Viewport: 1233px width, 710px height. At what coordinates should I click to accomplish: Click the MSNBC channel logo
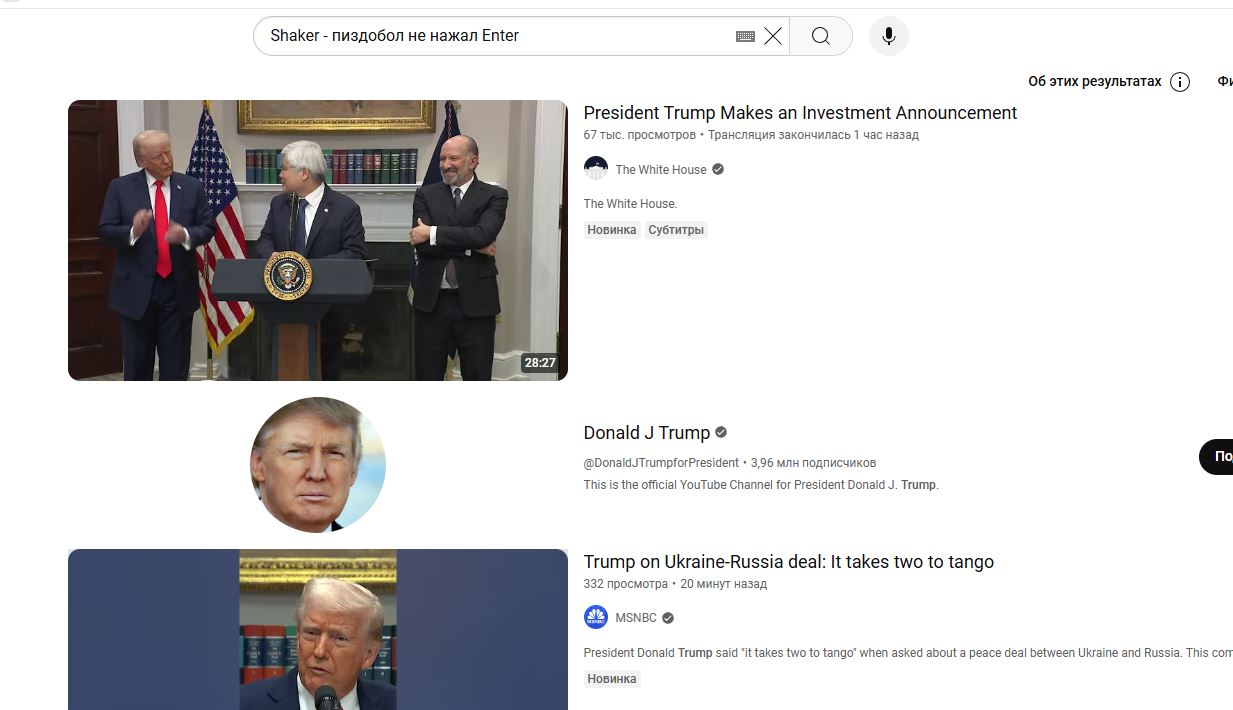(596, 617)
